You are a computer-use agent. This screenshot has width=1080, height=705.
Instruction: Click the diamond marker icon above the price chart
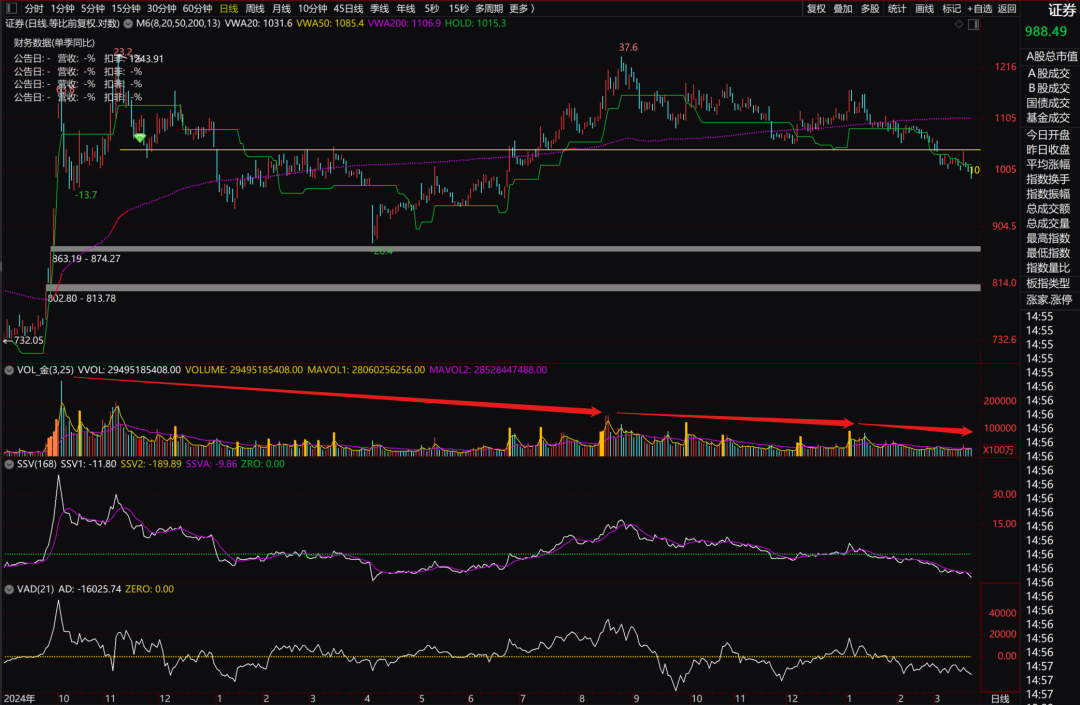point(959,24)
